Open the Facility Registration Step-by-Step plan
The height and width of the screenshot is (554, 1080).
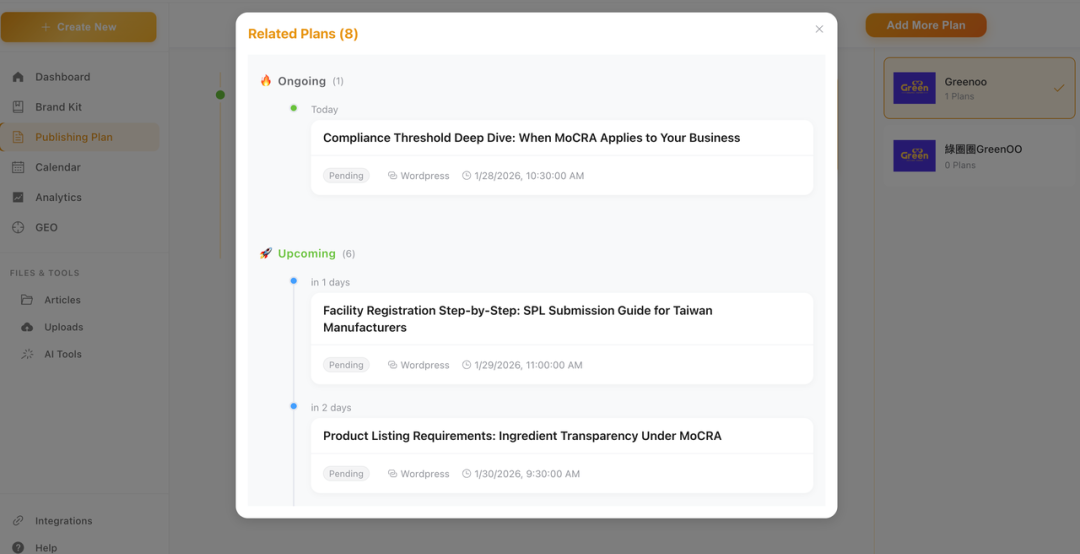point(517,319)
